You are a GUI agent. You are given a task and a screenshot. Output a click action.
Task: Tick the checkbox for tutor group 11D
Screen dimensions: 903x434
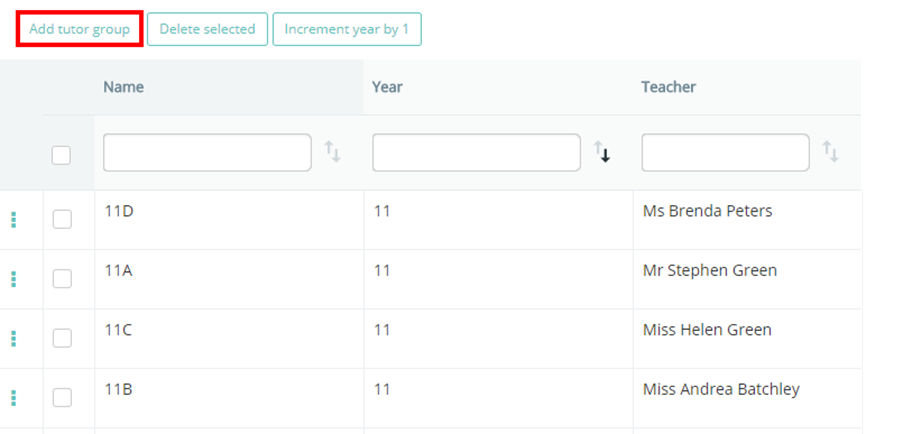(x=62, y=220)
